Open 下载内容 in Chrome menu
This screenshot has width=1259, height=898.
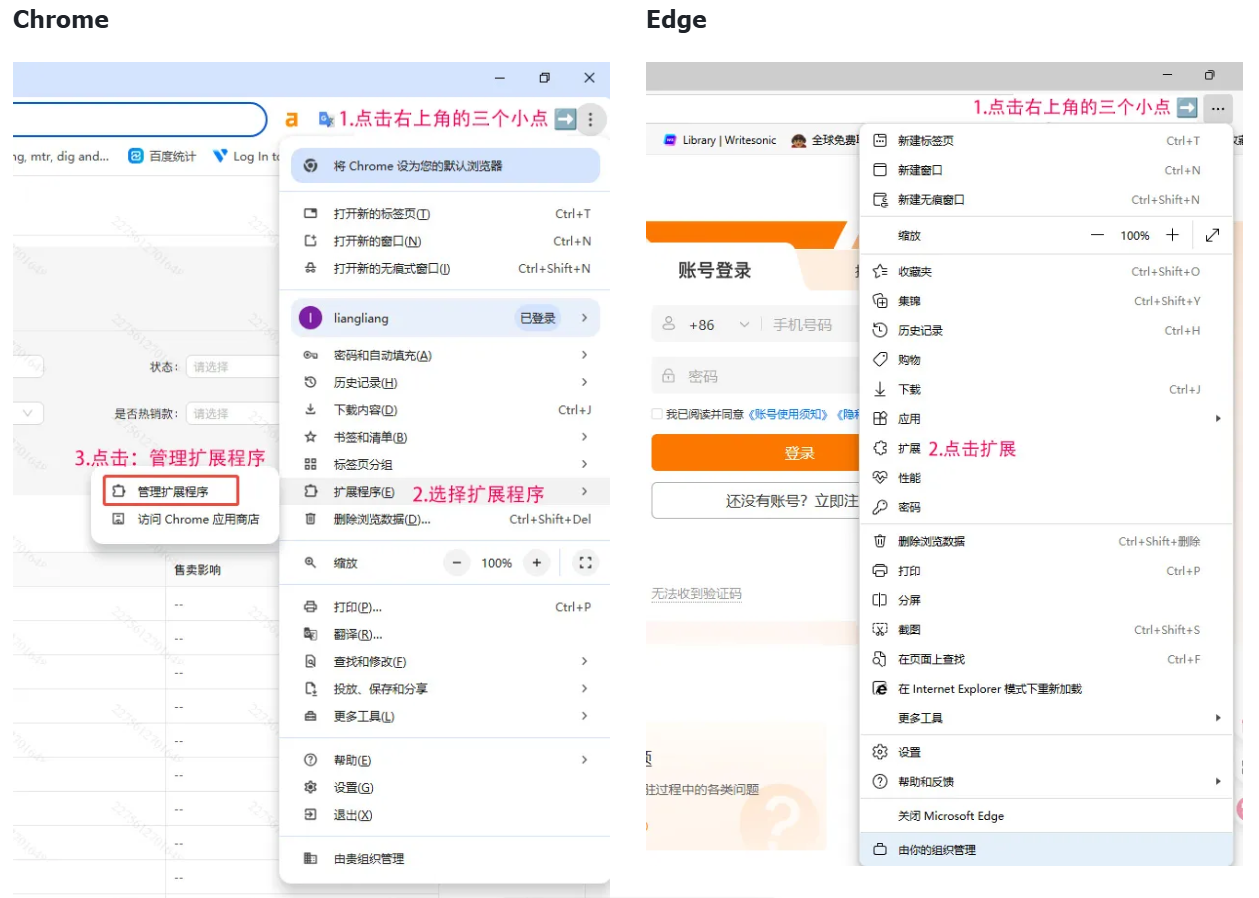pos(445,410)
